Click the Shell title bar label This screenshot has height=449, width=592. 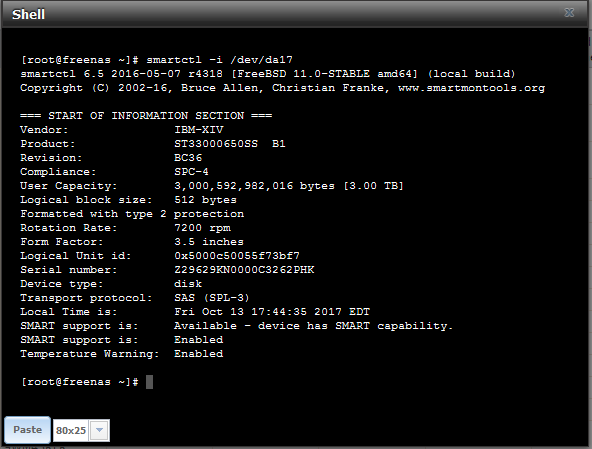(28, 14)
